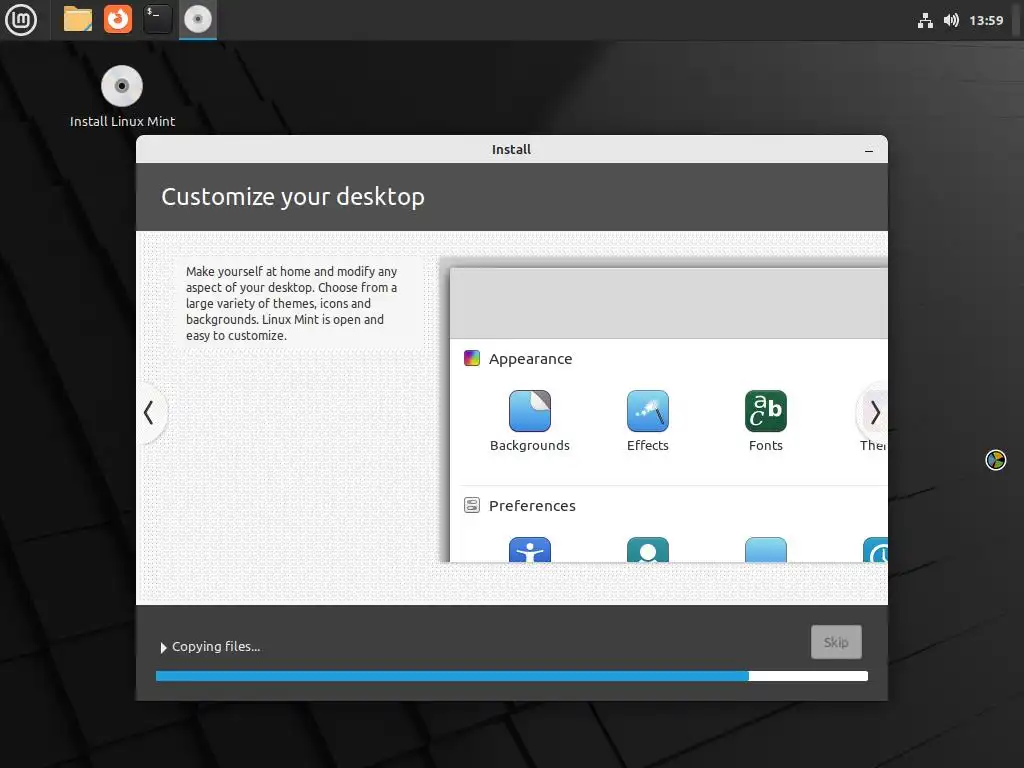Click the slideshow description paragraph
This screenshot has height=768, width=1024.
tap(291, 303)
